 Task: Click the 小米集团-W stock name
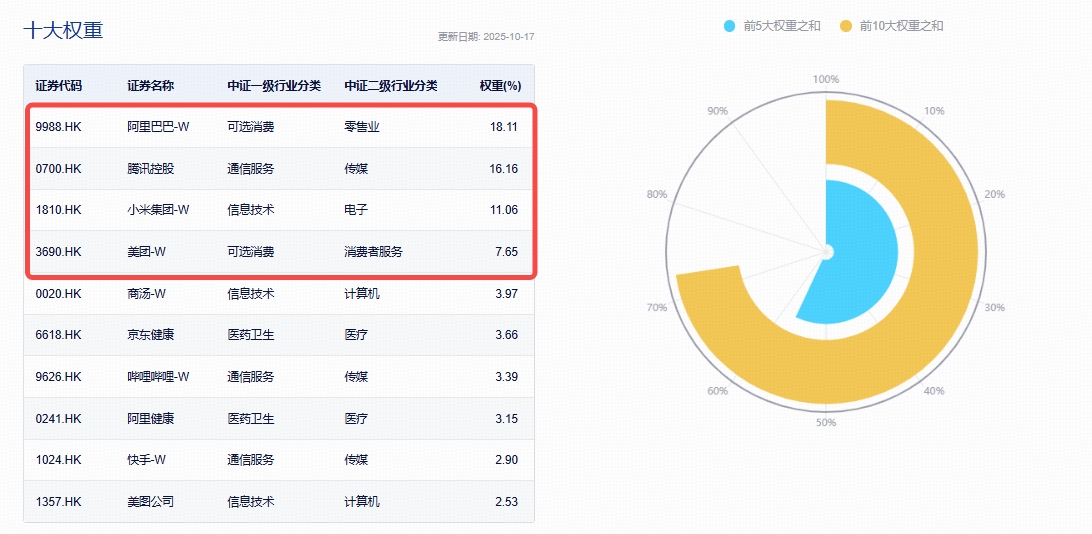click(x=158, y=210)
